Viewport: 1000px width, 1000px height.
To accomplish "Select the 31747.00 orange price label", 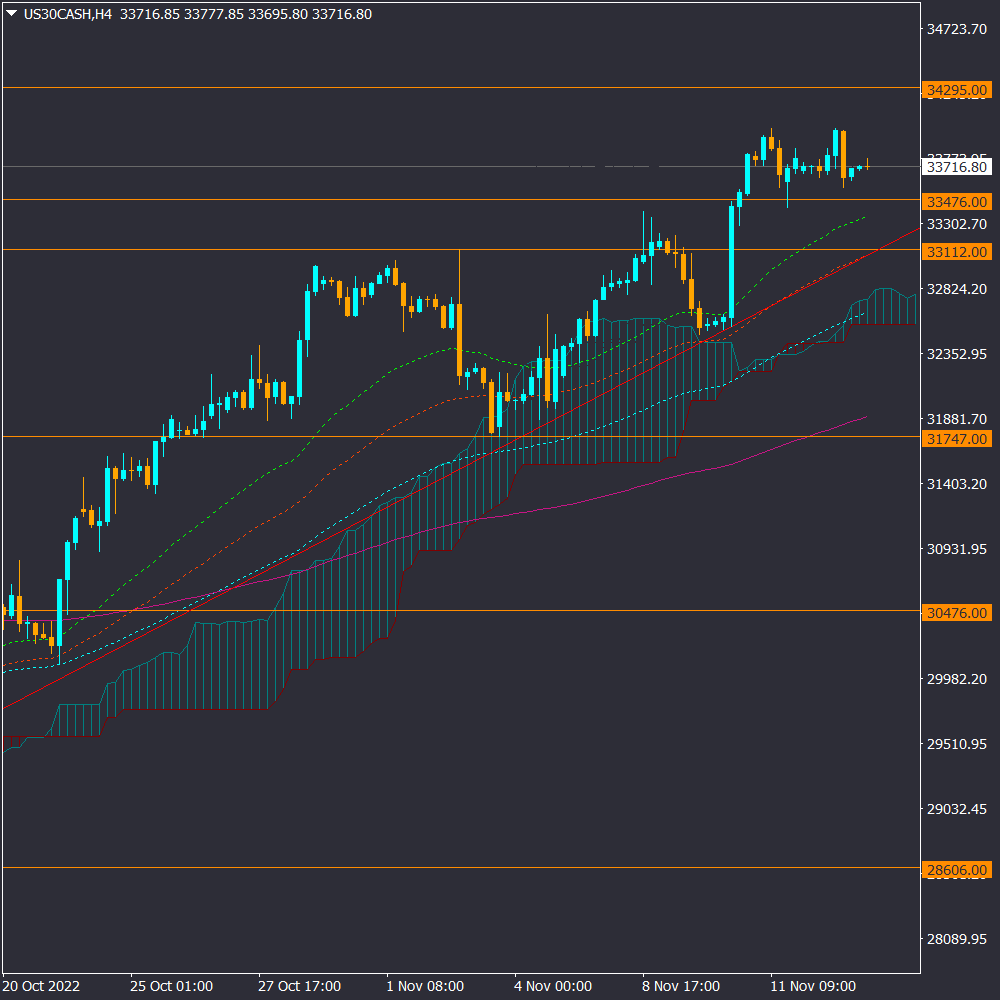I will (x=957, y=438).
